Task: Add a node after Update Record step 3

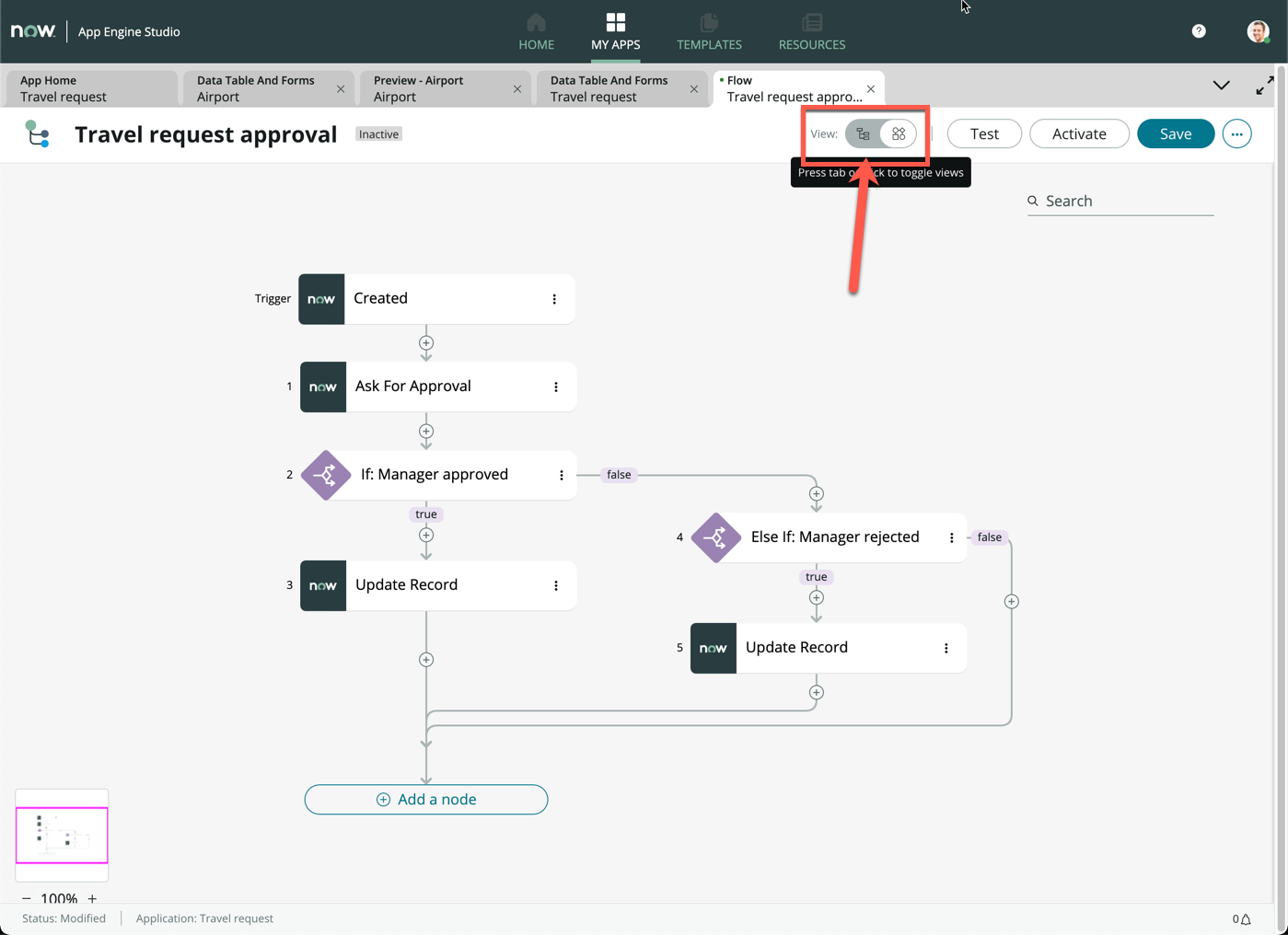Action: (x=426, y=660)
